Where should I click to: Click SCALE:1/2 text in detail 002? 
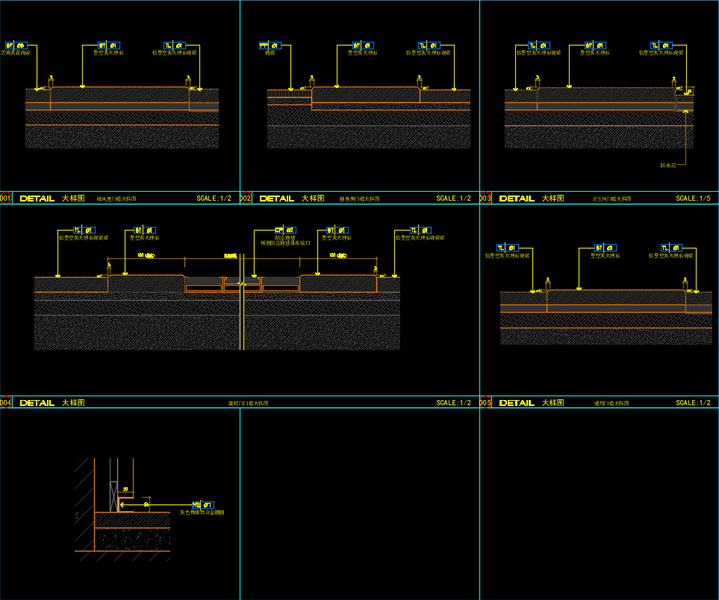point(454,198)
